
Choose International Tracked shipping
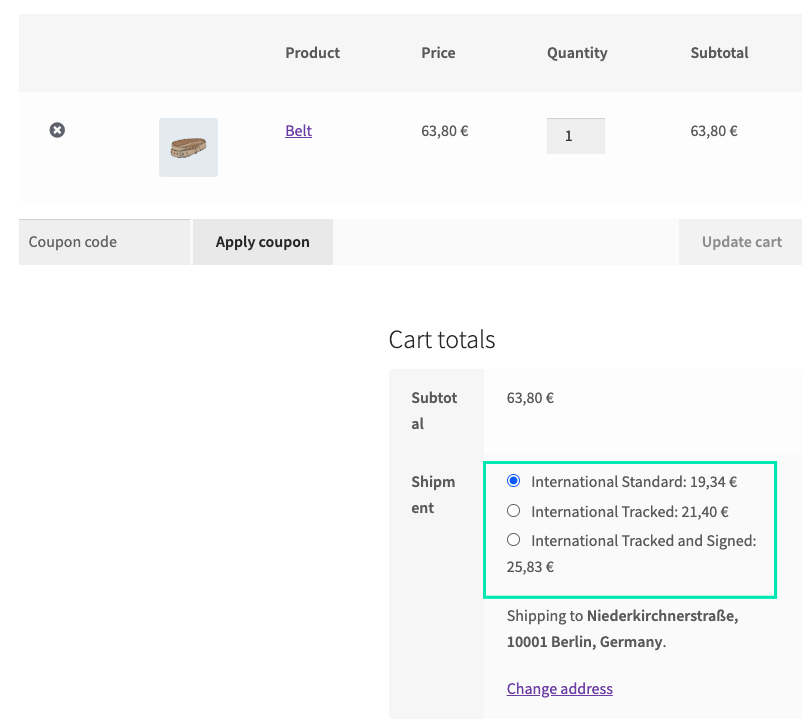click(x=513, y=510)
